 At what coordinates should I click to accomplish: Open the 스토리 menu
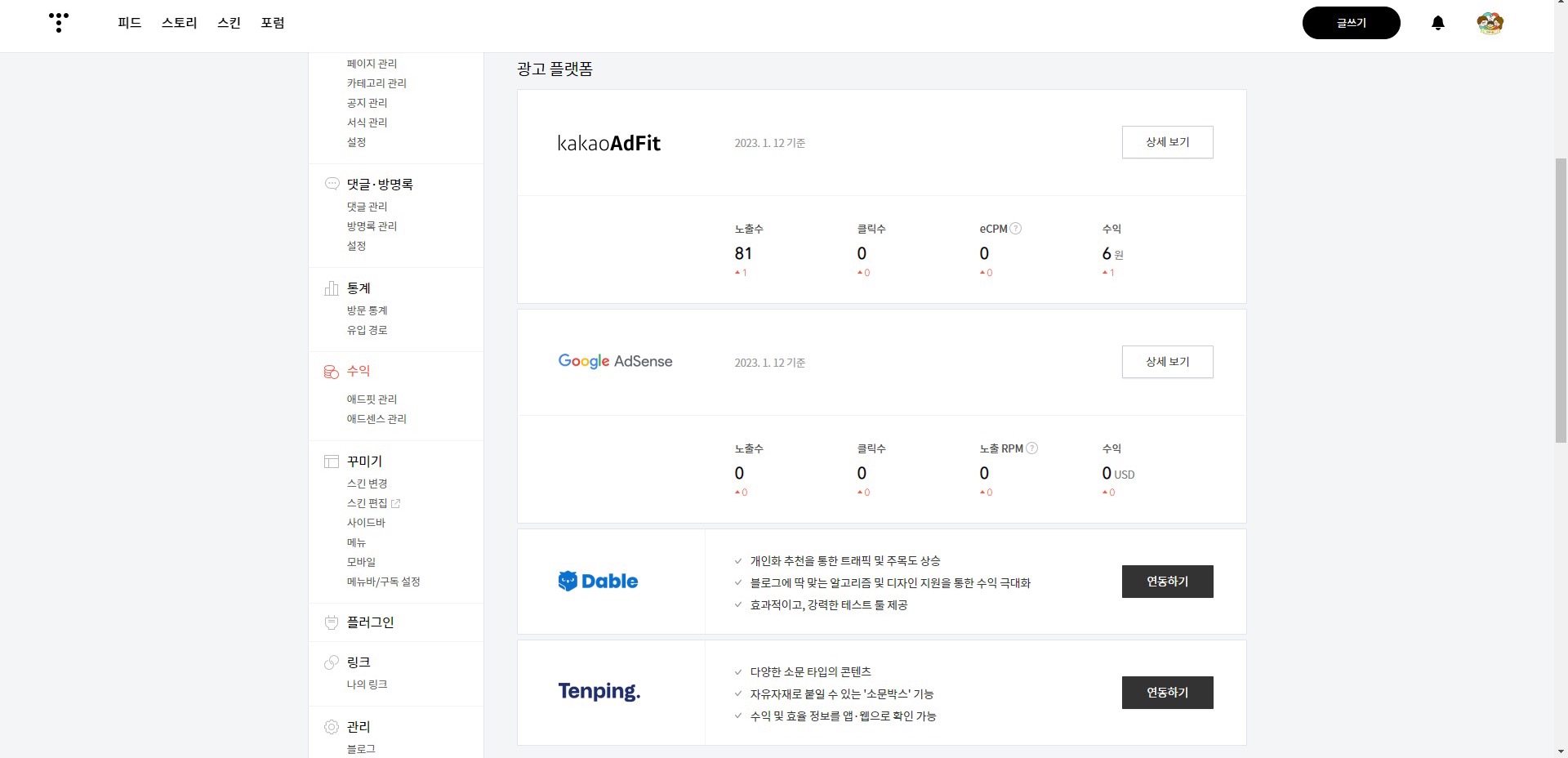pos(179,23)
